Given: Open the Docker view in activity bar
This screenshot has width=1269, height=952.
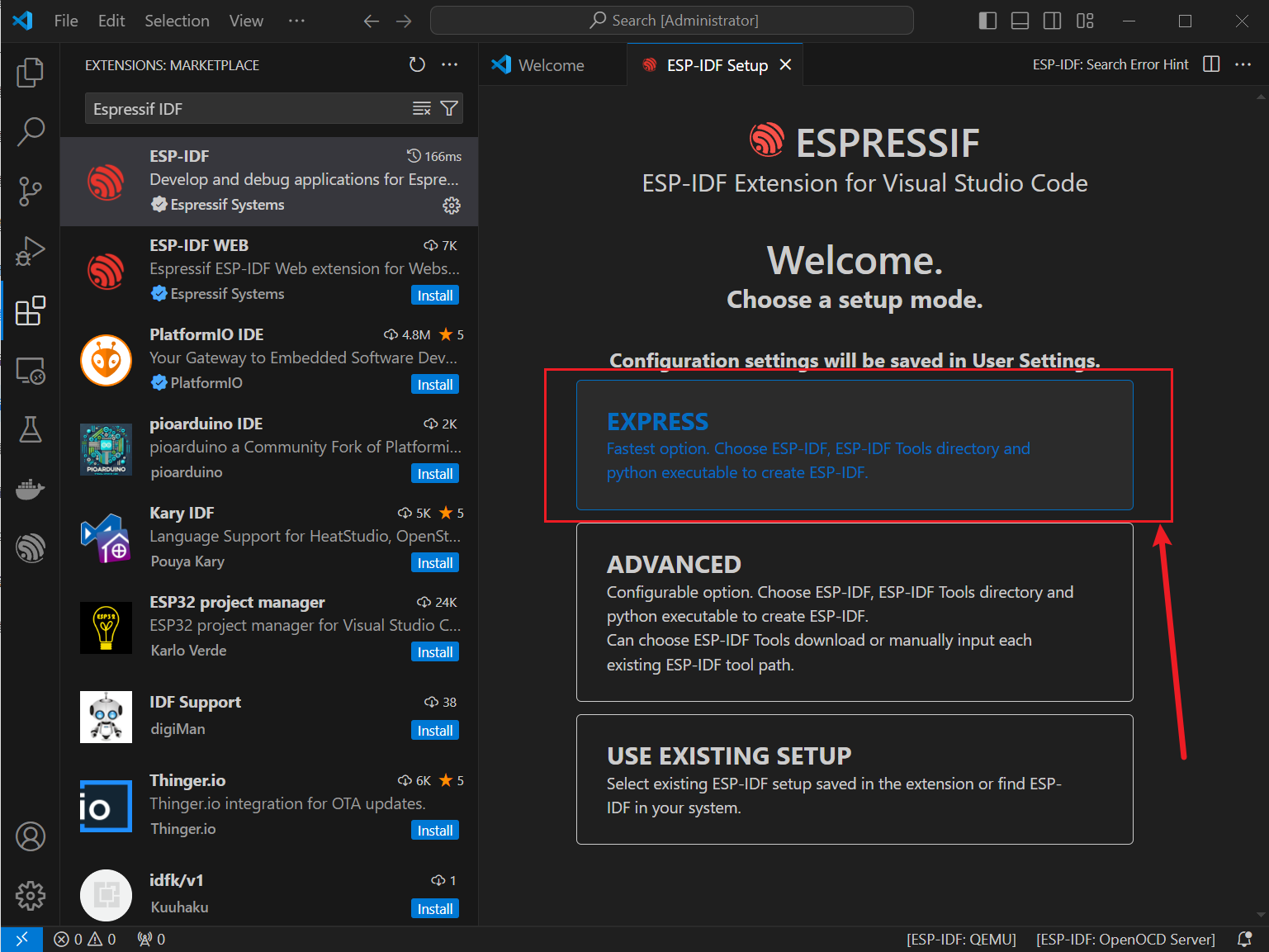Looking at the screenshot, I should tap(31, 489).
